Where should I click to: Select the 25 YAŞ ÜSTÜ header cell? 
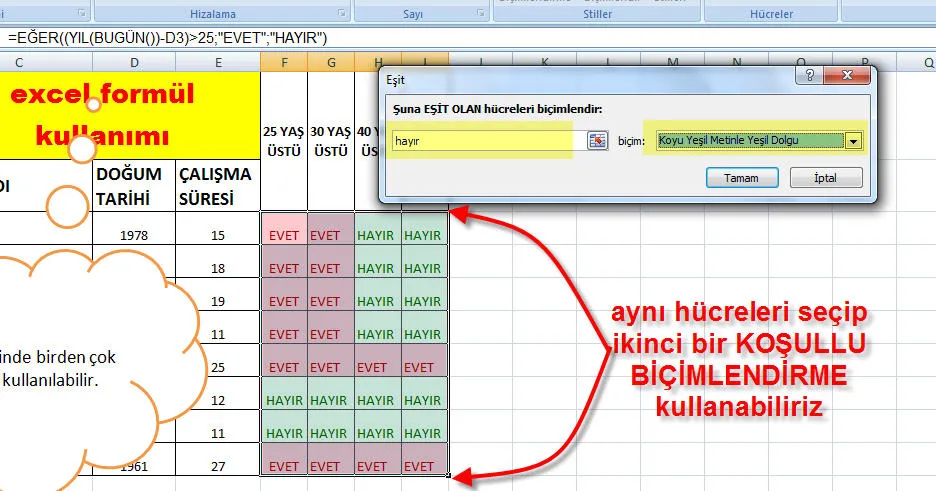tap(284, 141)
